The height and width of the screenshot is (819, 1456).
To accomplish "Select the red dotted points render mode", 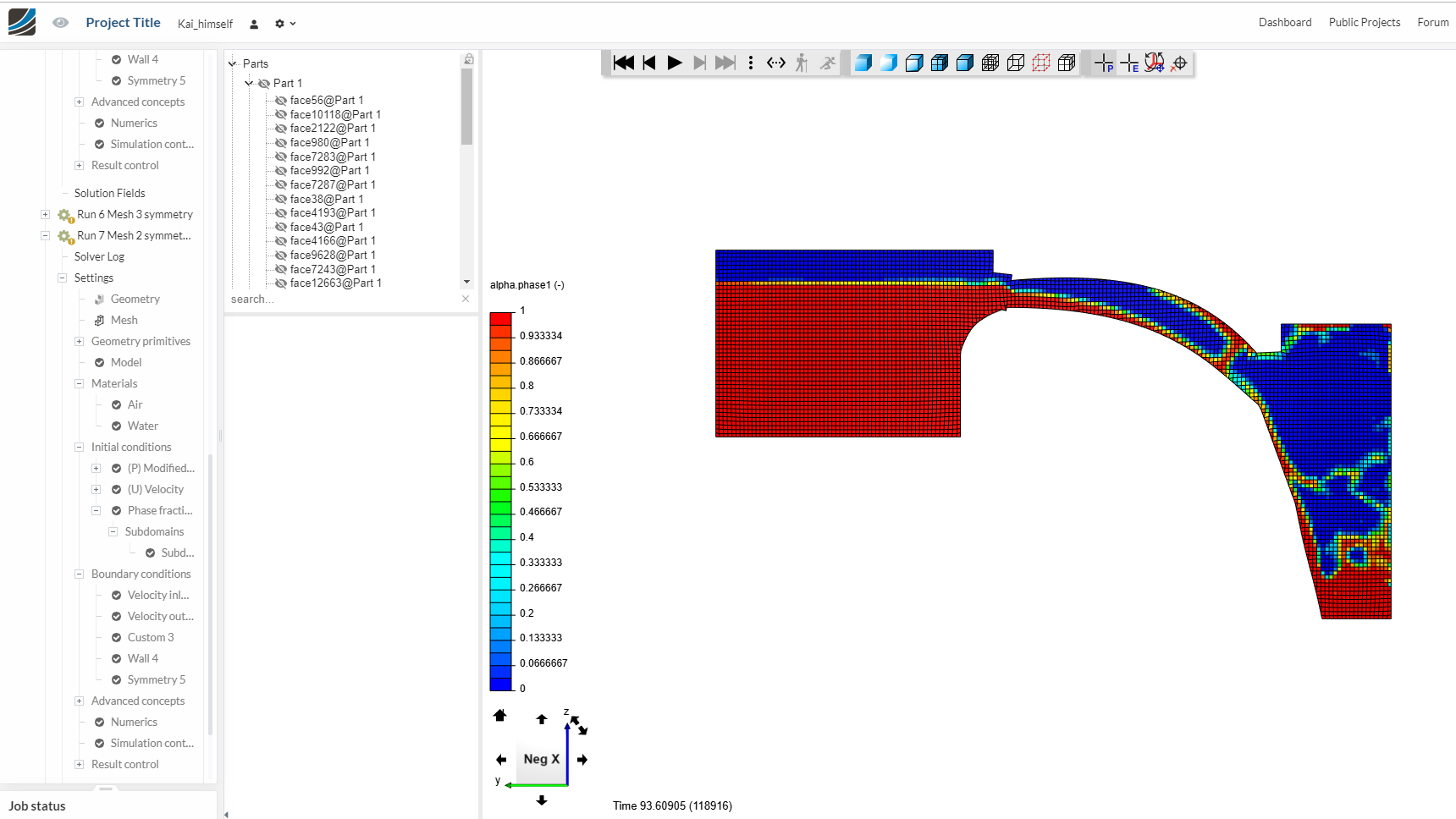I will (x=1041, y=63).
